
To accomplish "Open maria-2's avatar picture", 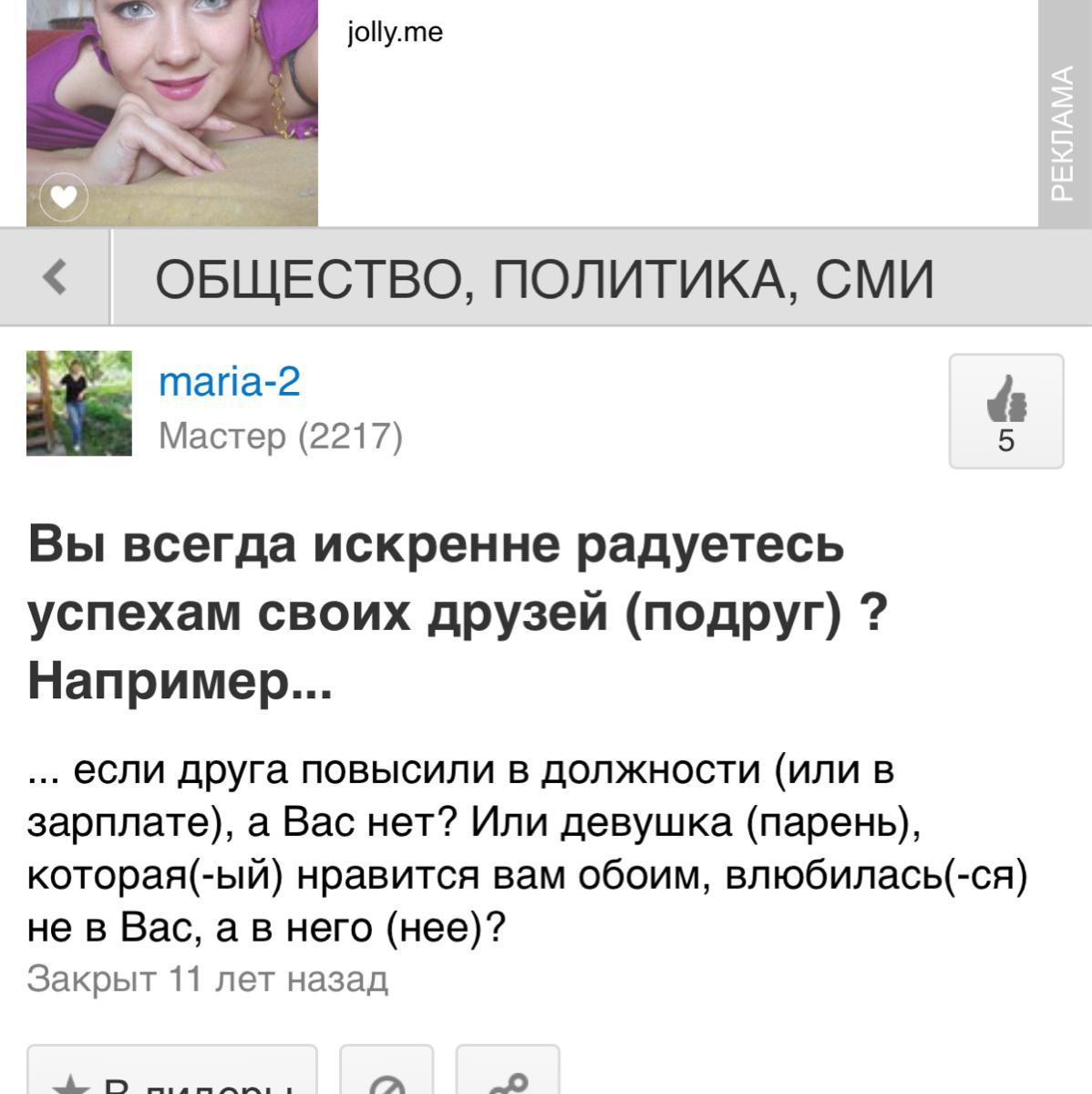I will 79,403.
